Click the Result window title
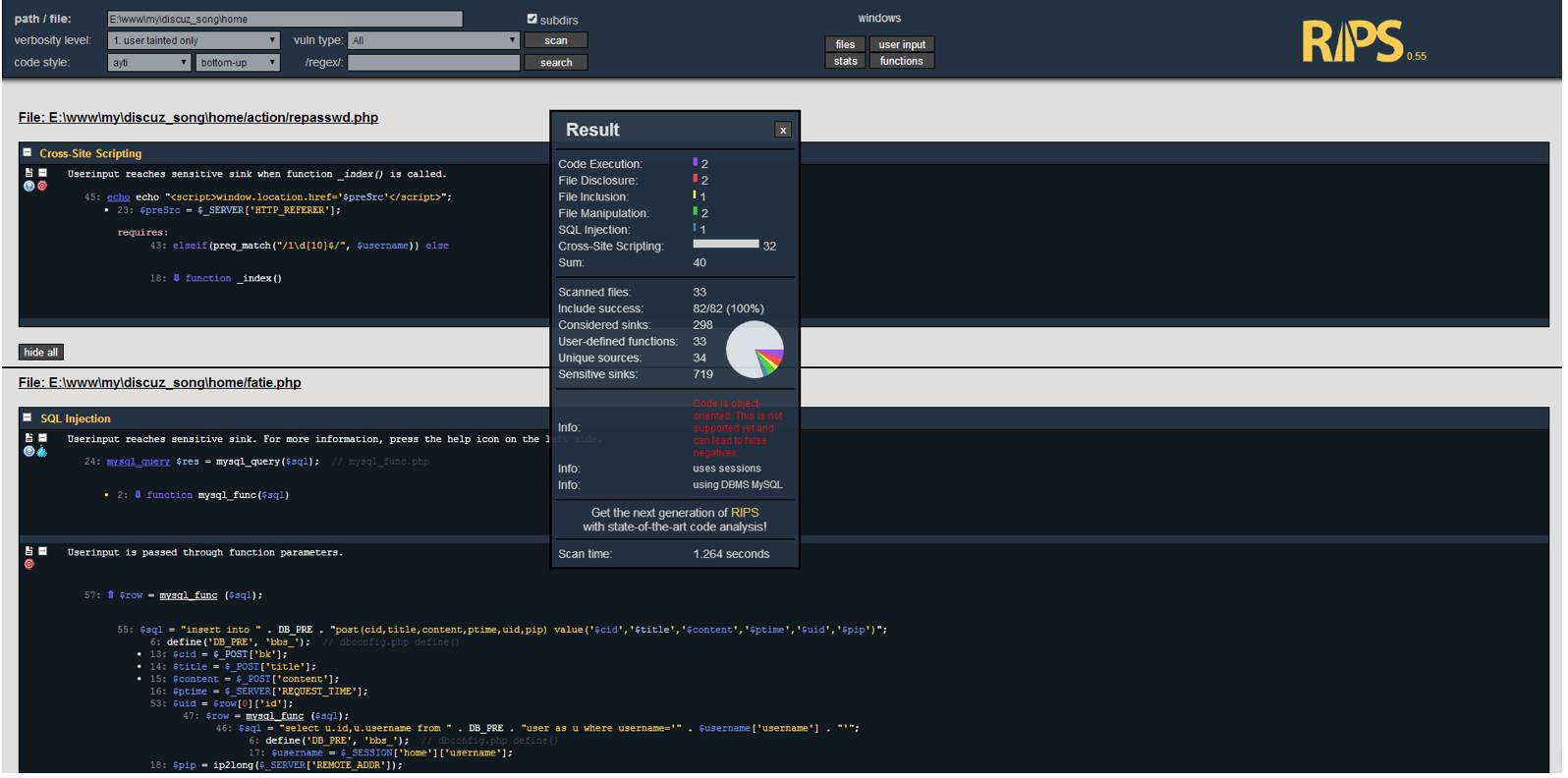This screenshot has height=778, width=1568. 592,130
